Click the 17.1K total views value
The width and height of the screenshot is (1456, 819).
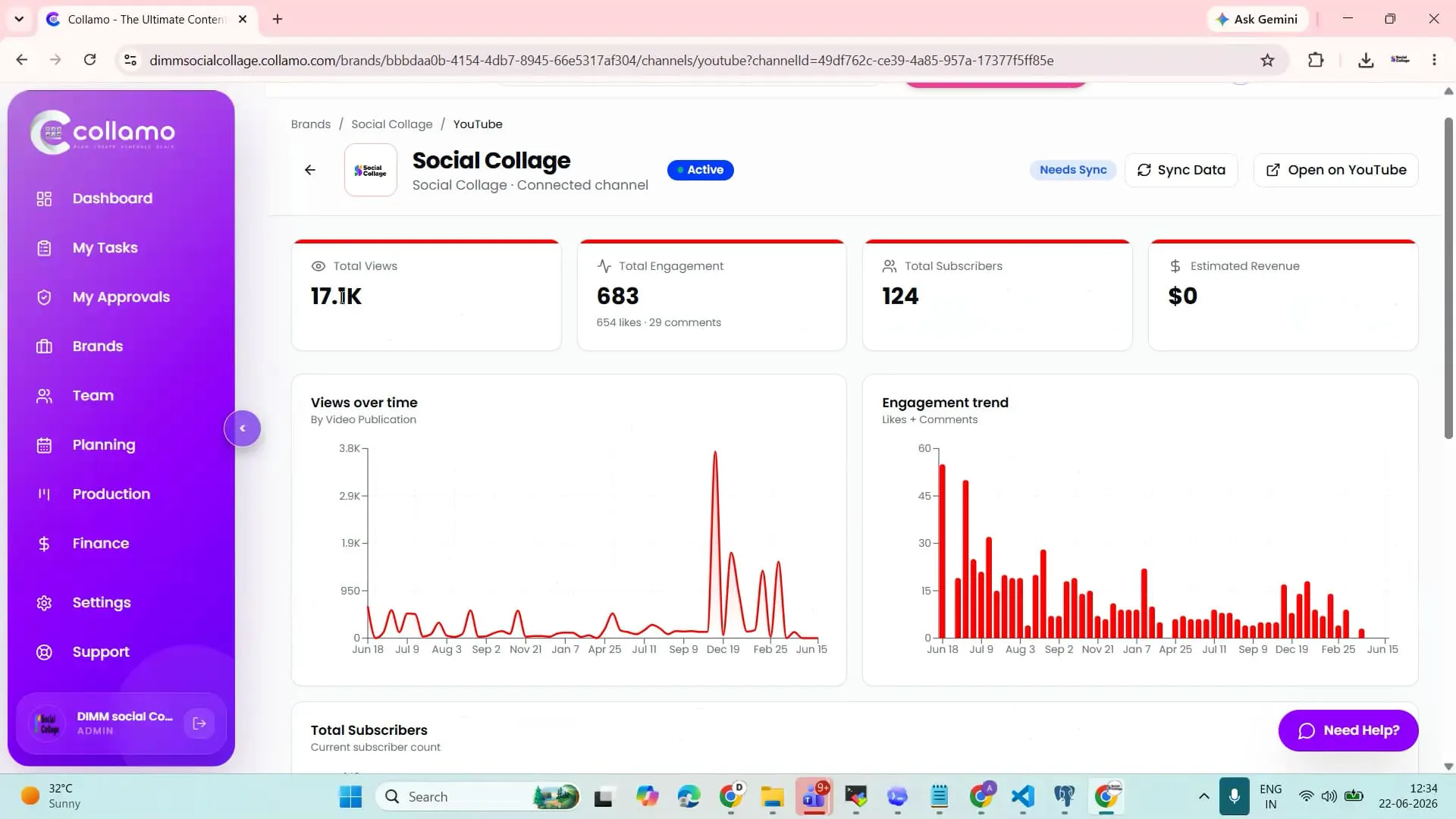click(x=336, y=296)
